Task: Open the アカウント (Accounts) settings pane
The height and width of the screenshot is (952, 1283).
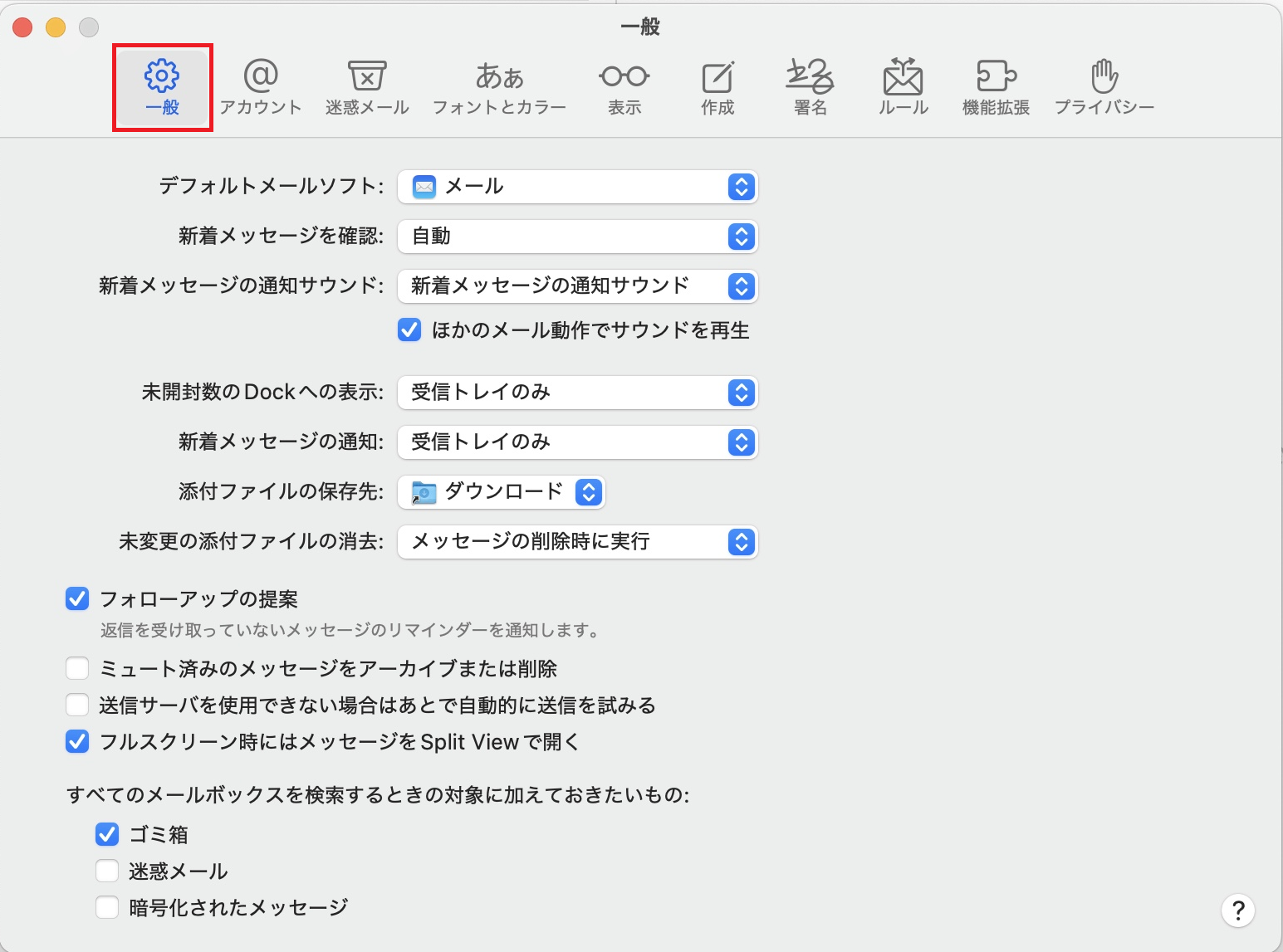Action: (x=260, y=87)
